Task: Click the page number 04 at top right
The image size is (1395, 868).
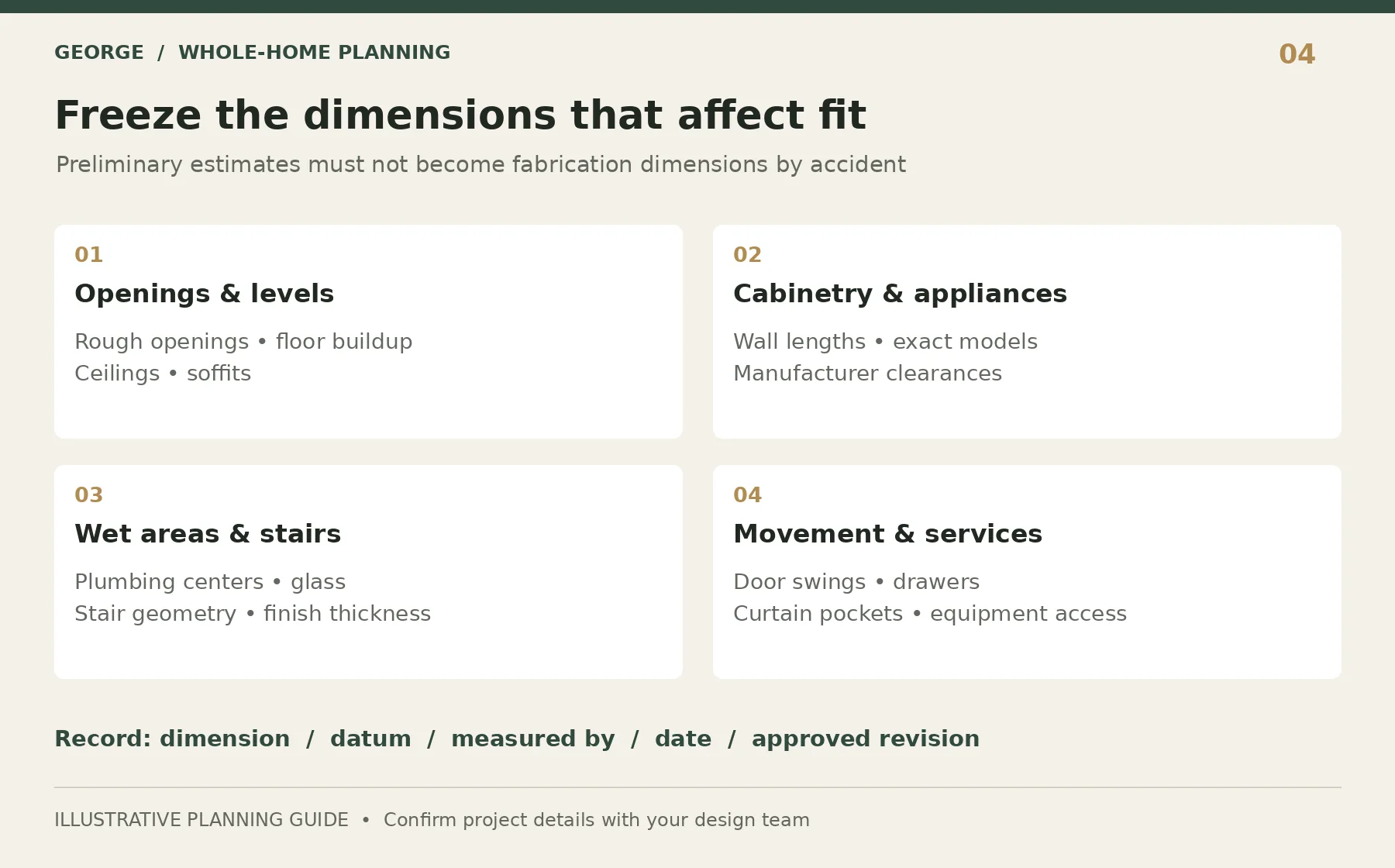Action: (1297, 54)
